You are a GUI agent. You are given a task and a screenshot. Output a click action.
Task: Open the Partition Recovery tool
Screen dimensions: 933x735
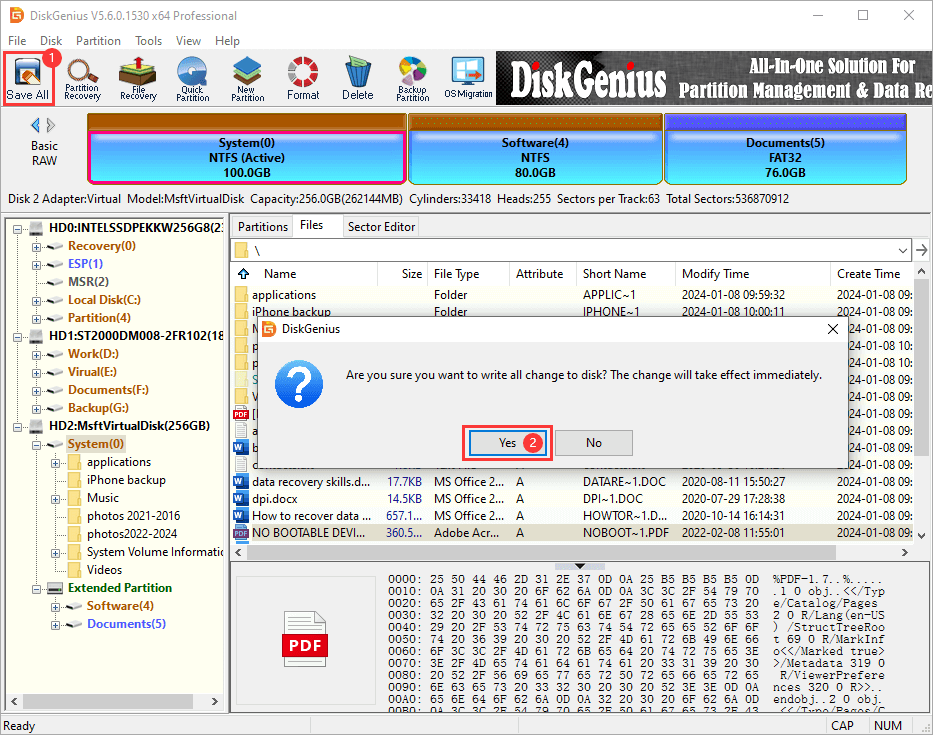[82, 79]
